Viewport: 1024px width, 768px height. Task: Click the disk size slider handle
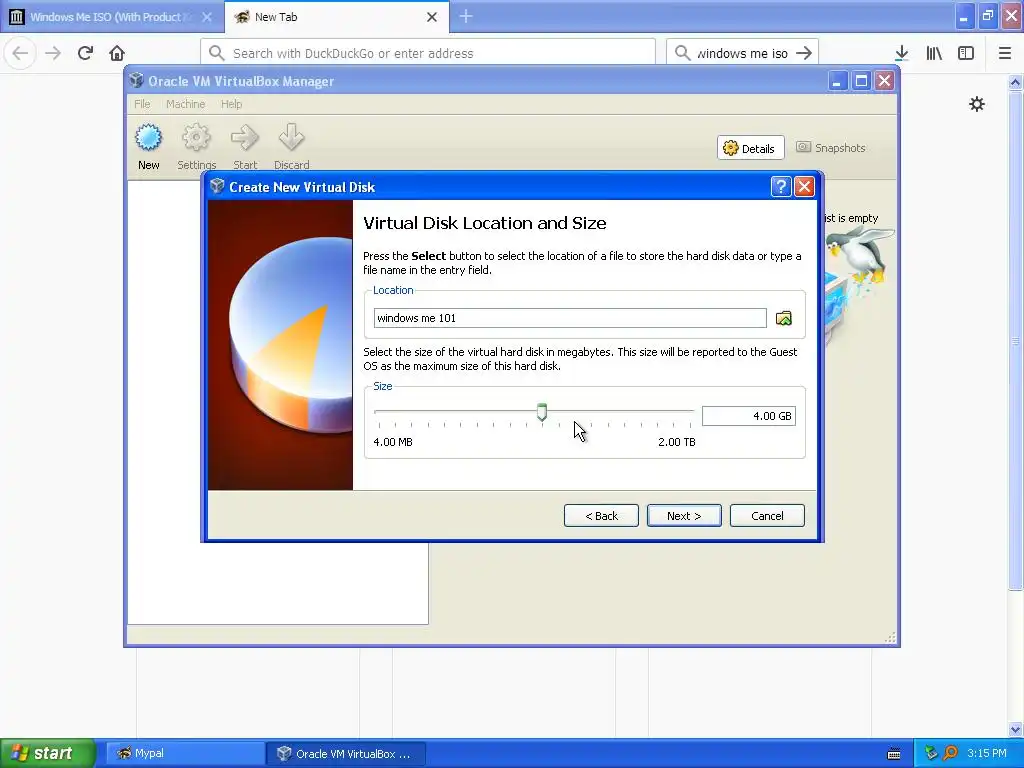tap(541, 412)
